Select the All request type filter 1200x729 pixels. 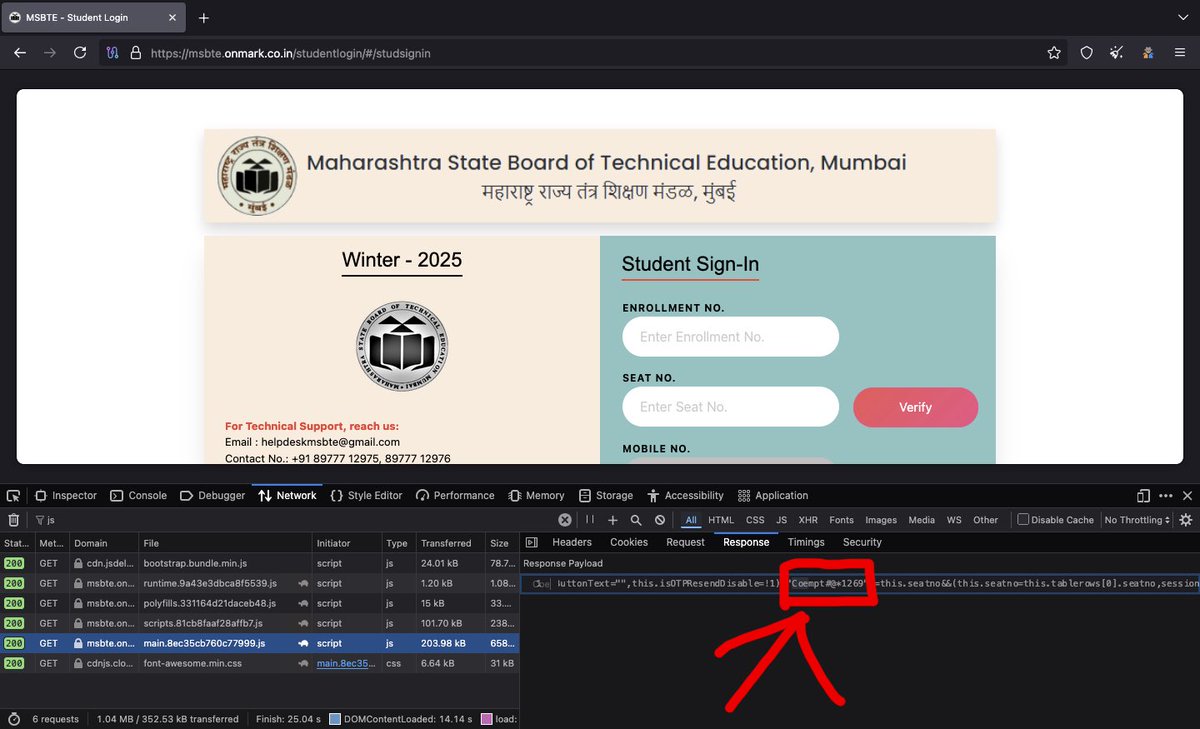[691, 520]
